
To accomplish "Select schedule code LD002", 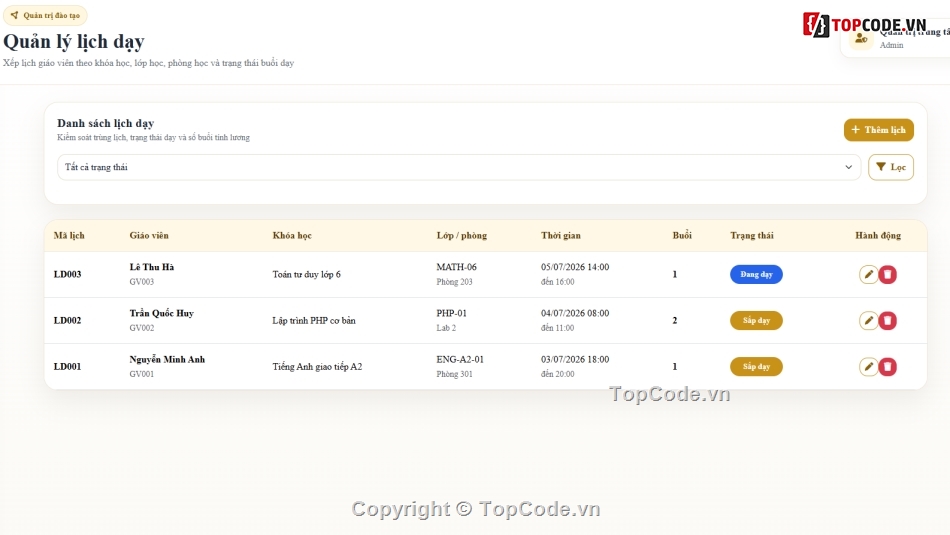I will point(67,321).
